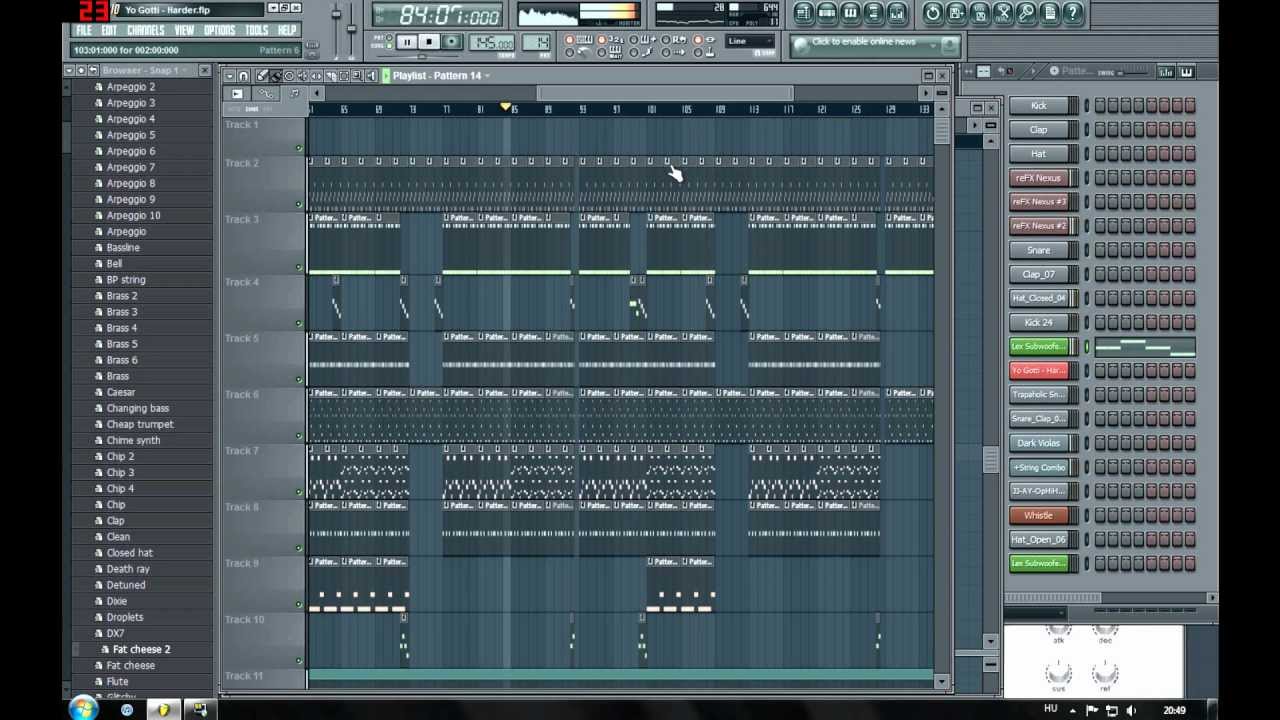Toggle the mute switch on Track 5
The image size is (1280, 720).
click(x=298, y=379)
